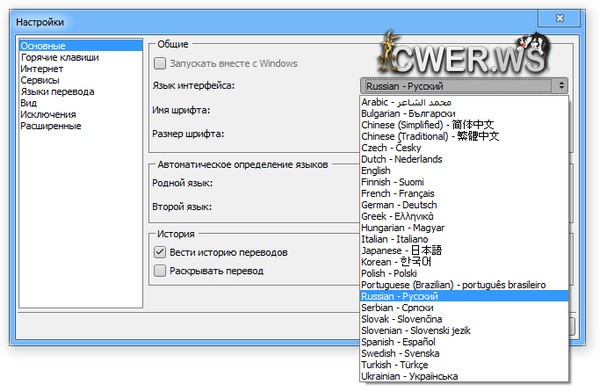Select Swedish - Svenska option
The width and height of the screenshot is (600, 392).
pyautogui.click(x=464, y=353)
